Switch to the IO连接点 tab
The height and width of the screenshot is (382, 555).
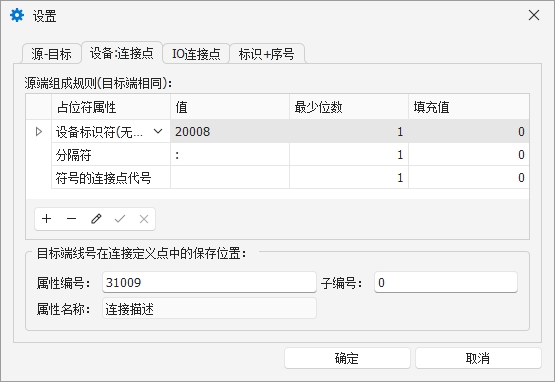pyautogui.click(x=196, y=54)
